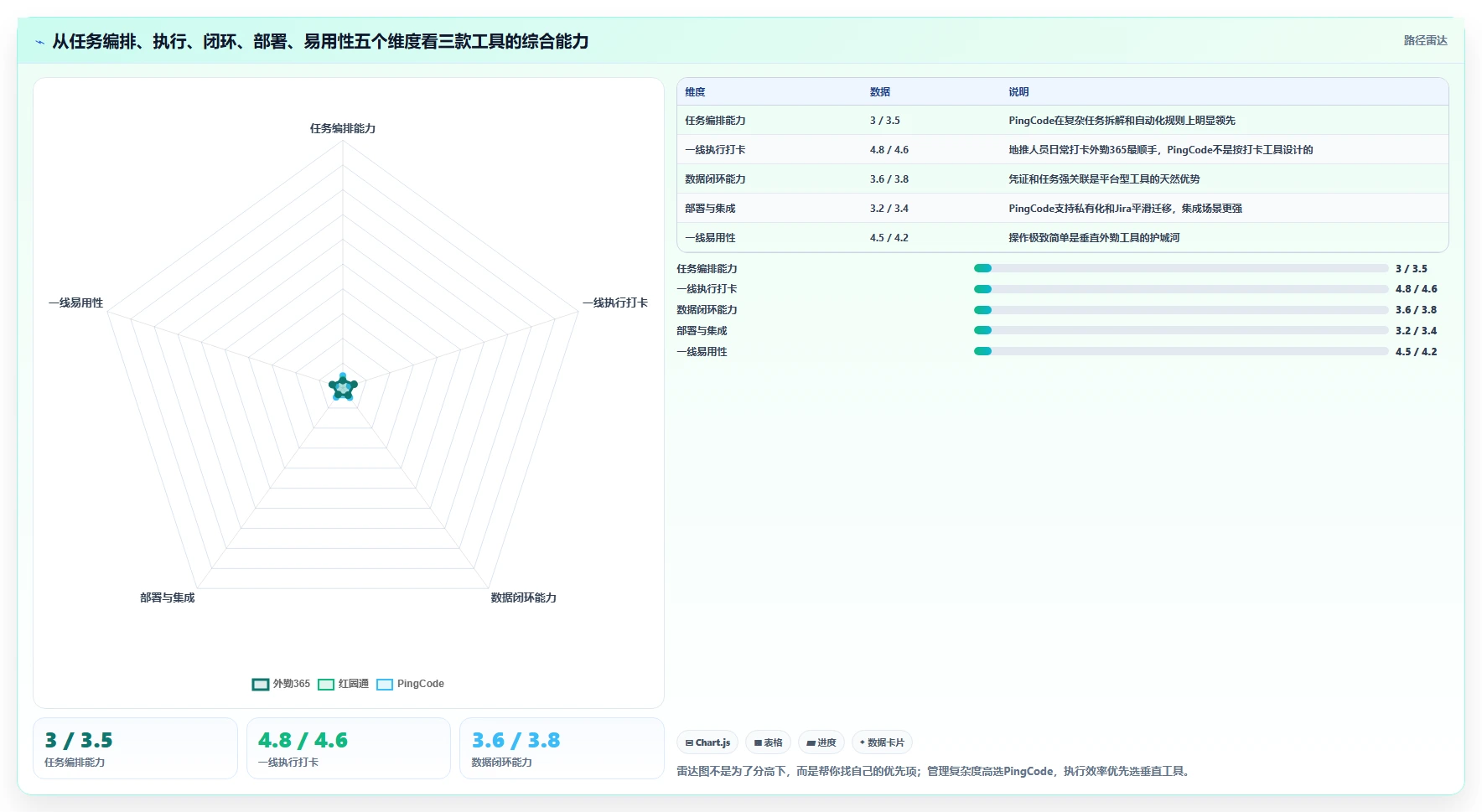The width and height of the screenshot is (1482, 812).
Task: Open the 4.8 / 4.6 一线执行打卡 stat card
Action: [x=349, y=748]
